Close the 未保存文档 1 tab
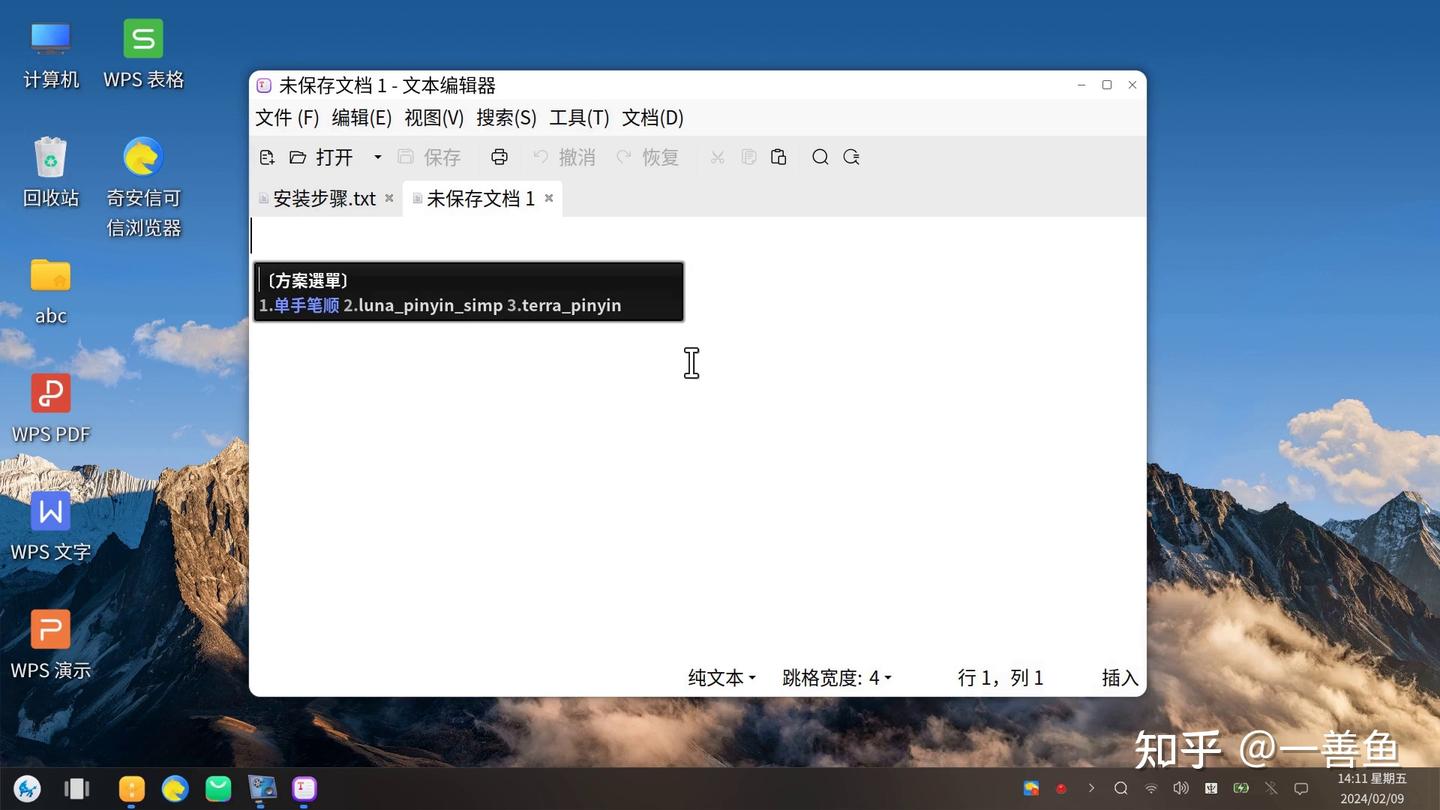 click(x=548, y=198)
